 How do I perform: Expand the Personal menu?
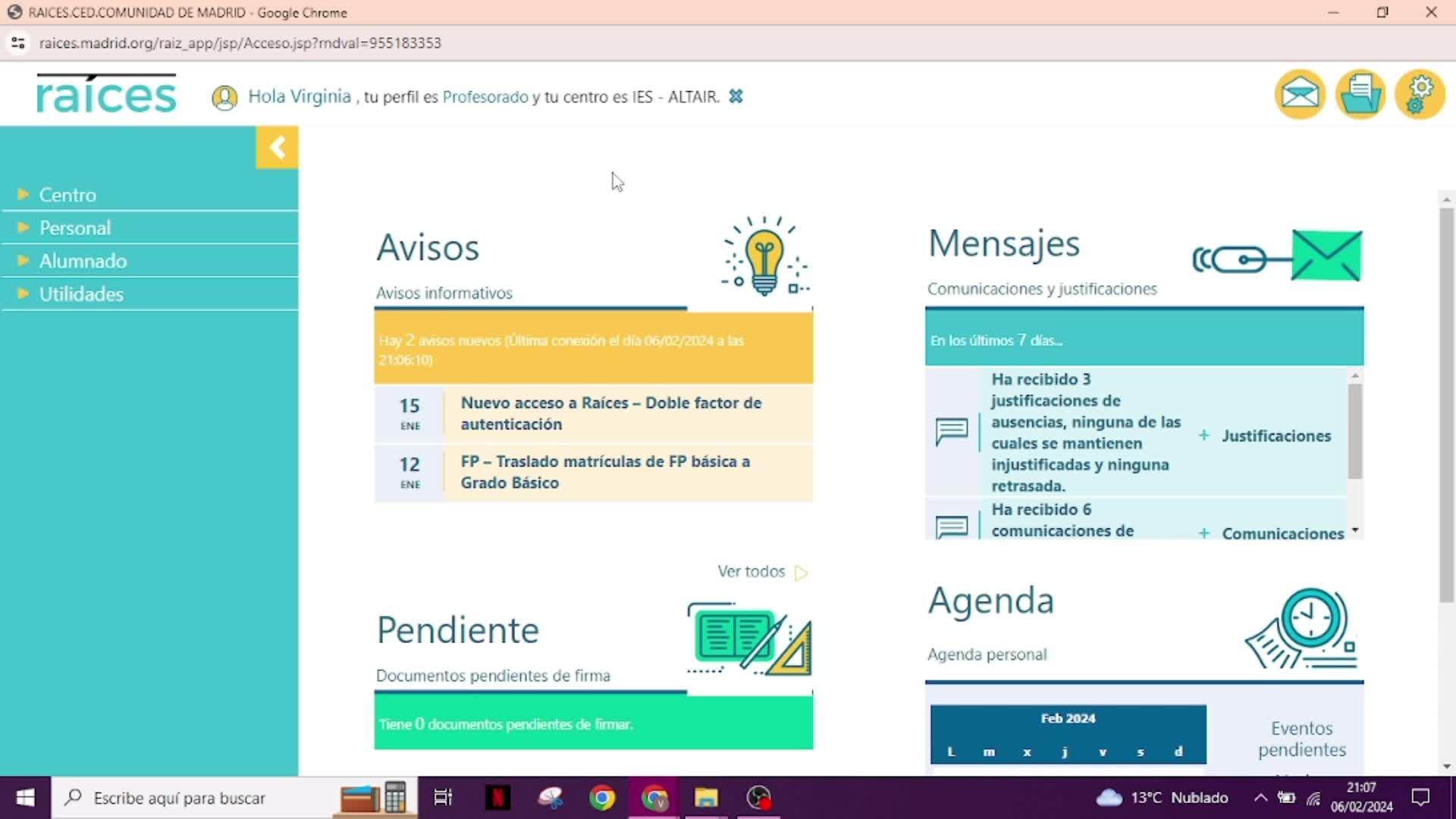tap(74, 227)
